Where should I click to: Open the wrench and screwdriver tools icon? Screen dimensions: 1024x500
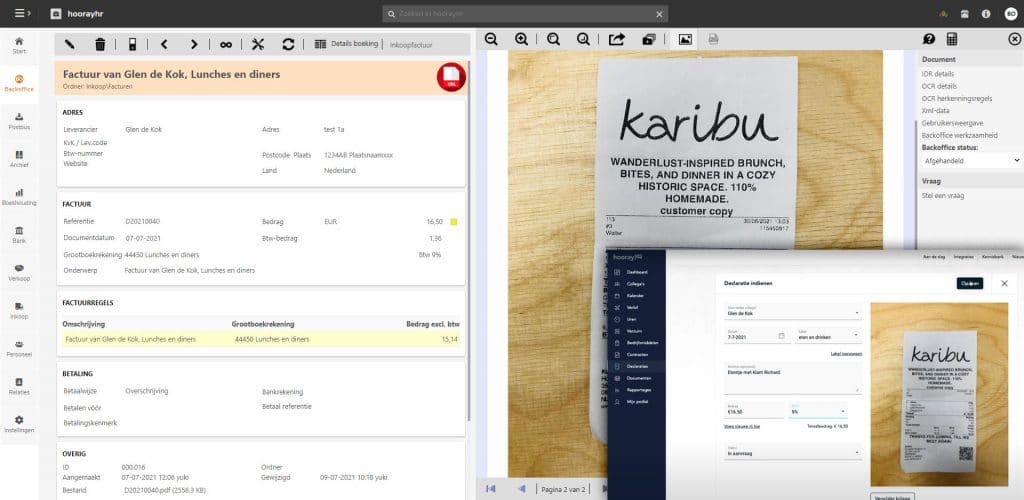click(258, 44)
